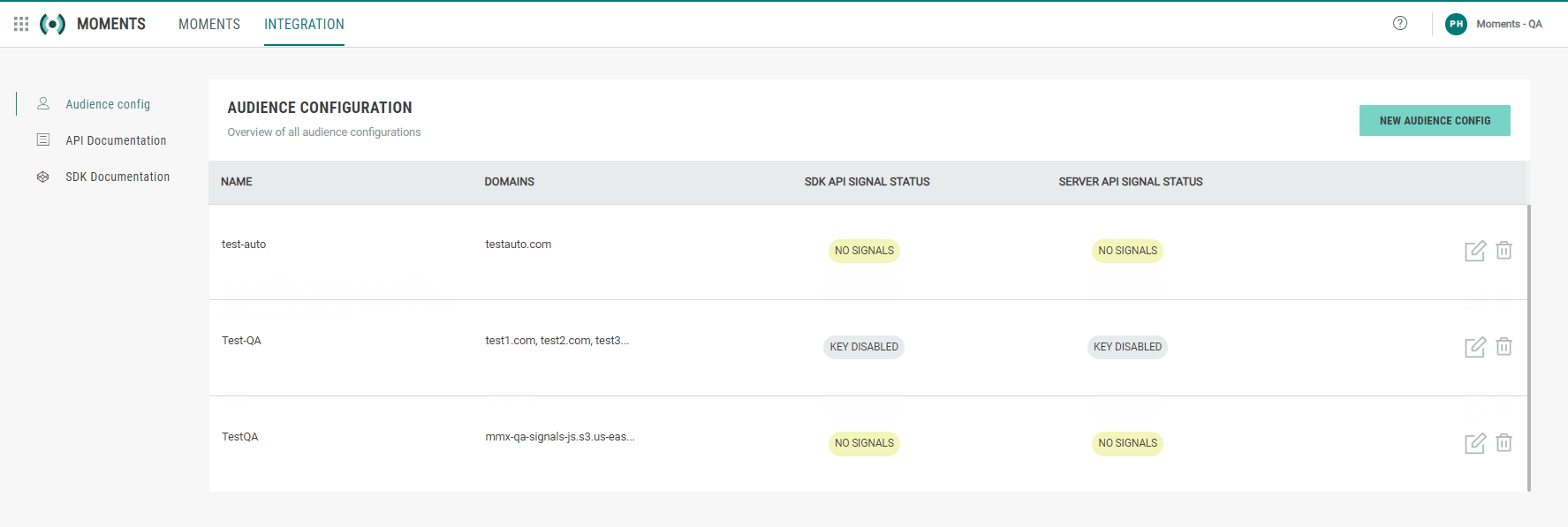The image size is (1568, 527).
Task: Click the test-auto row name
Action: pyautogui.click(x=244, y=245)
